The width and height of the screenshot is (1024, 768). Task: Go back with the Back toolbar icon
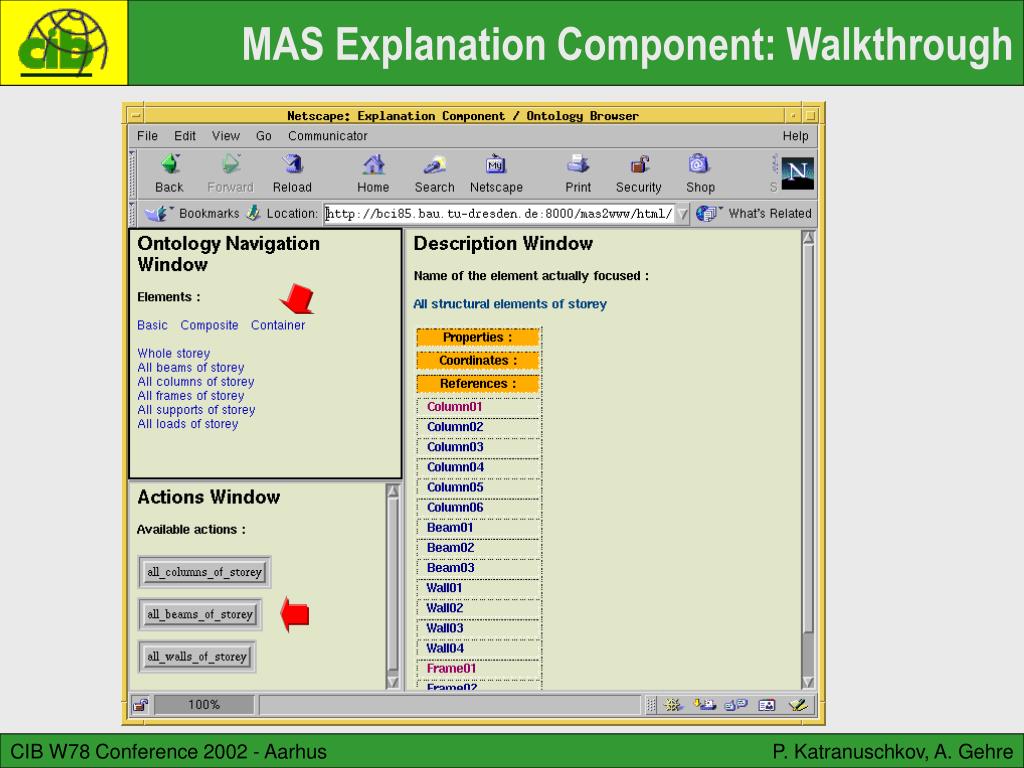click(x=170, y=164)
